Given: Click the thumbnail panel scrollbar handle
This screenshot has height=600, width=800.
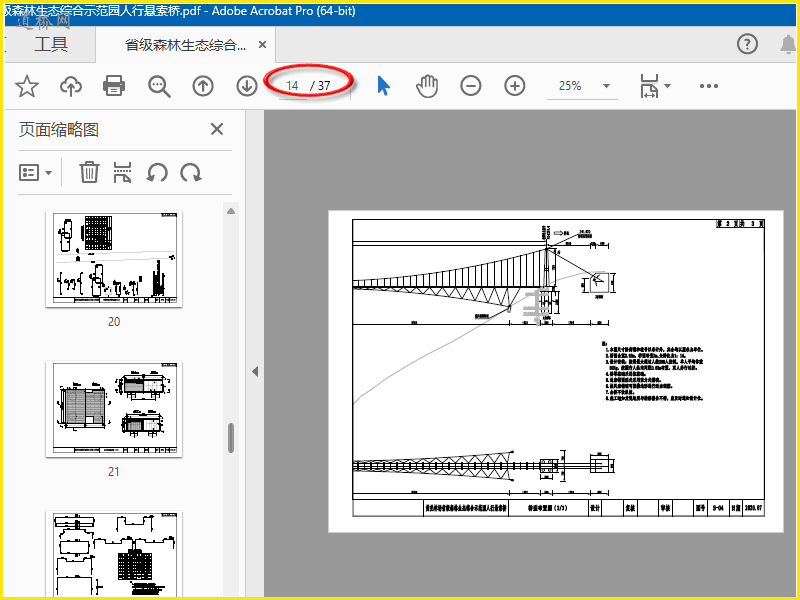Looking at the screenshot, I should pyautogui.click(x=231, y=438).
